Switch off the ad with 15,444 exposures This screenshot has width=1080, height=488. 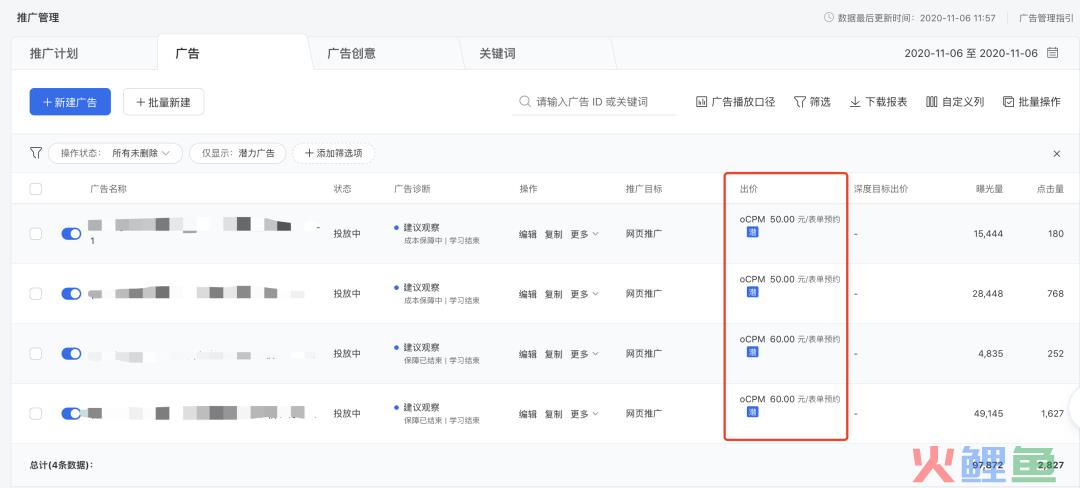point(72,234)
